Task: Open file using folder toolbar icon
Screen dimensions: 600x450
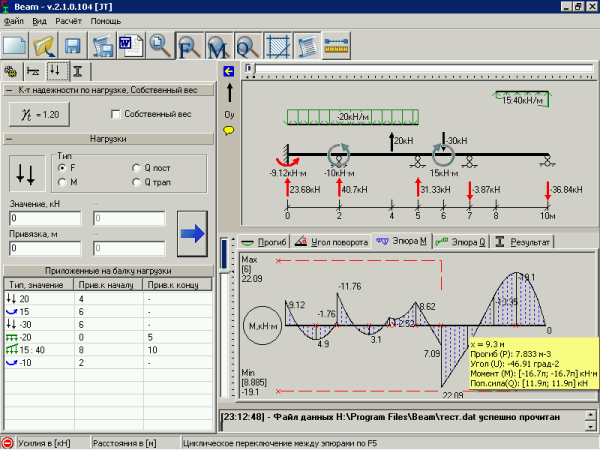Action: [44, 46]
